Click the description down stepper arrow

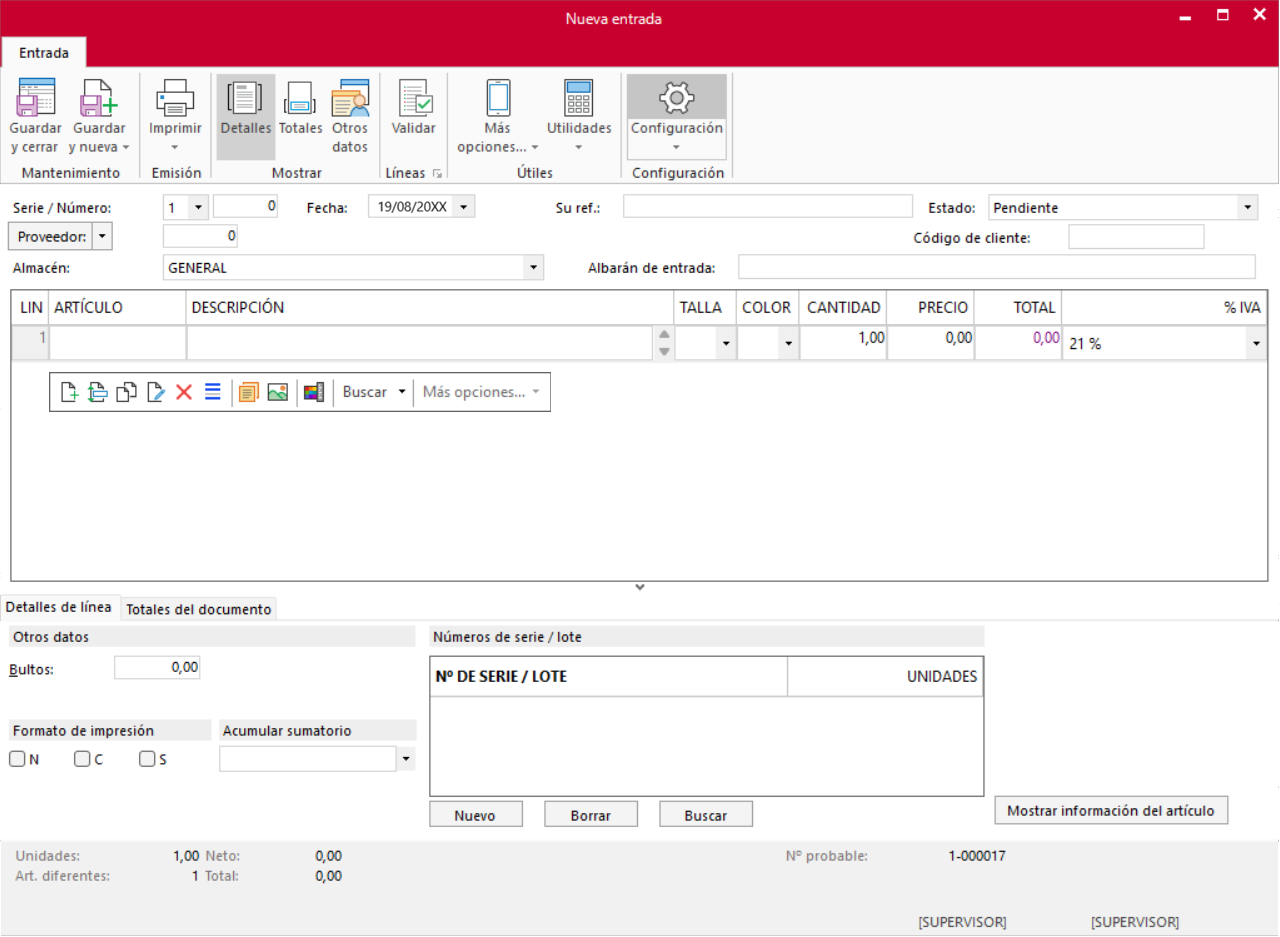point(664,352)
